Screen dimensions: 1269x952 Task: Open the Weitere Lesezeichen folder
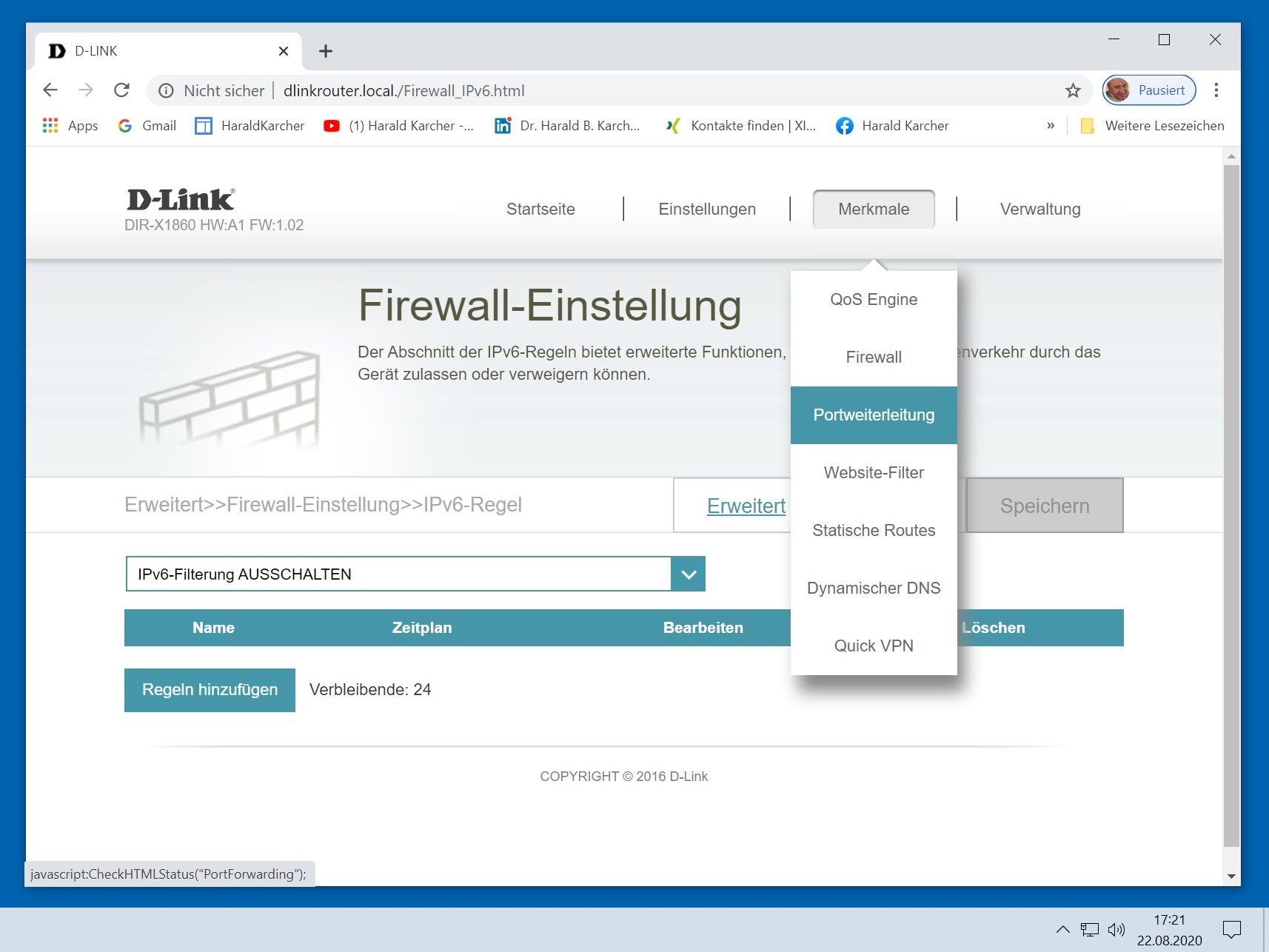tap(1152, 126)
